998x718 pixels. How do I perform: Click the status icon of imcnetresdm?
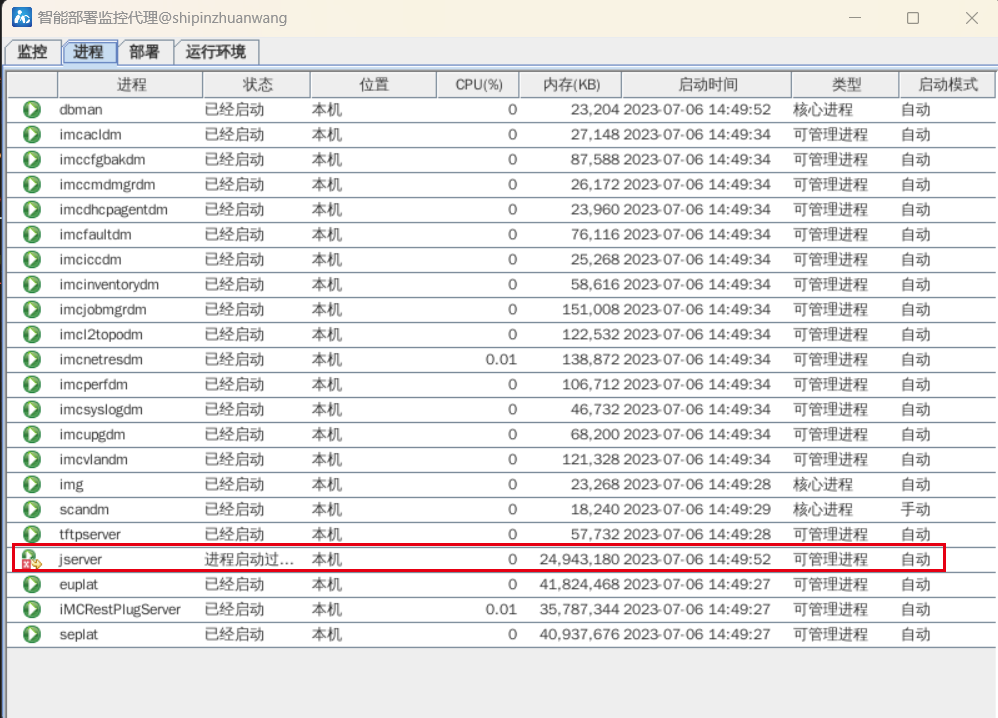point(32,359)
